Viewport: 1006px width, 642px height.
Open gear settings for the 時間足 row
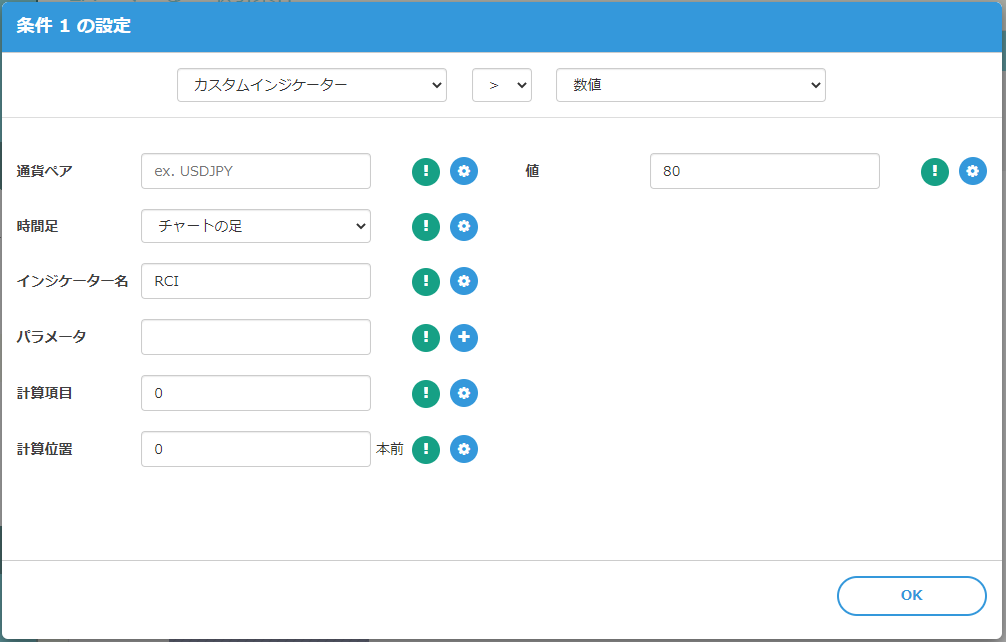point(464,227)
